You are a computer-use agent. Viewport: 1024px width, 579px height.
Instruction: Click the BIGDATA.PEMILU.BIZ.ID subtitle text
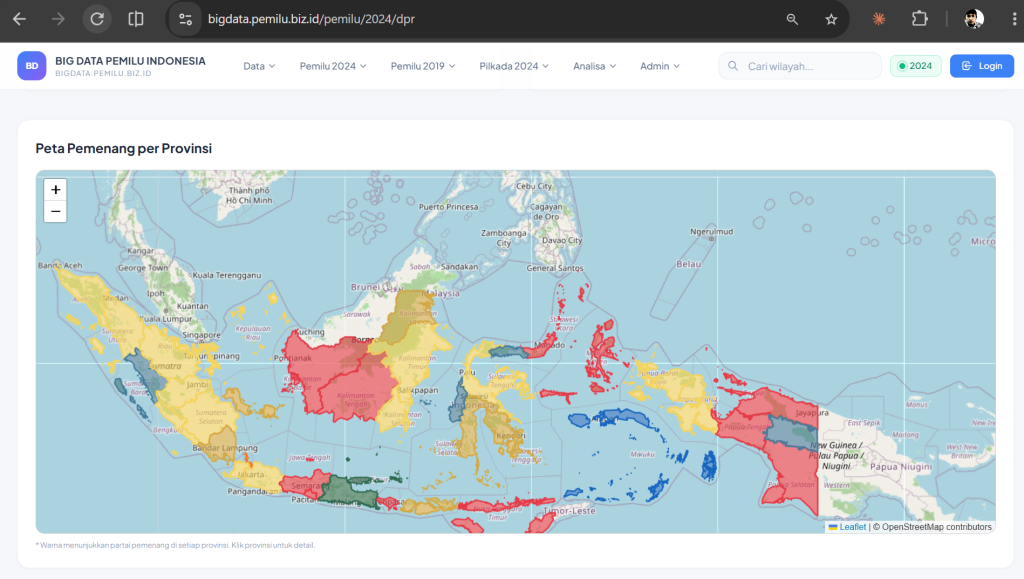tap(103, 73)
